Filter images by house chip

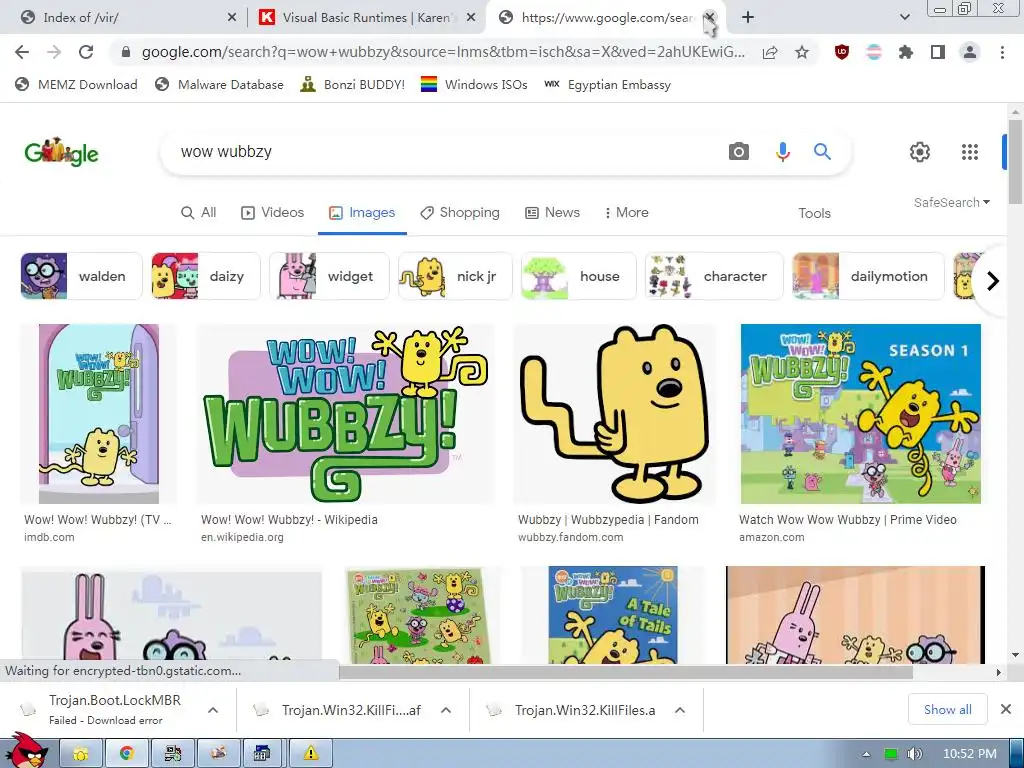coord(579,276)
